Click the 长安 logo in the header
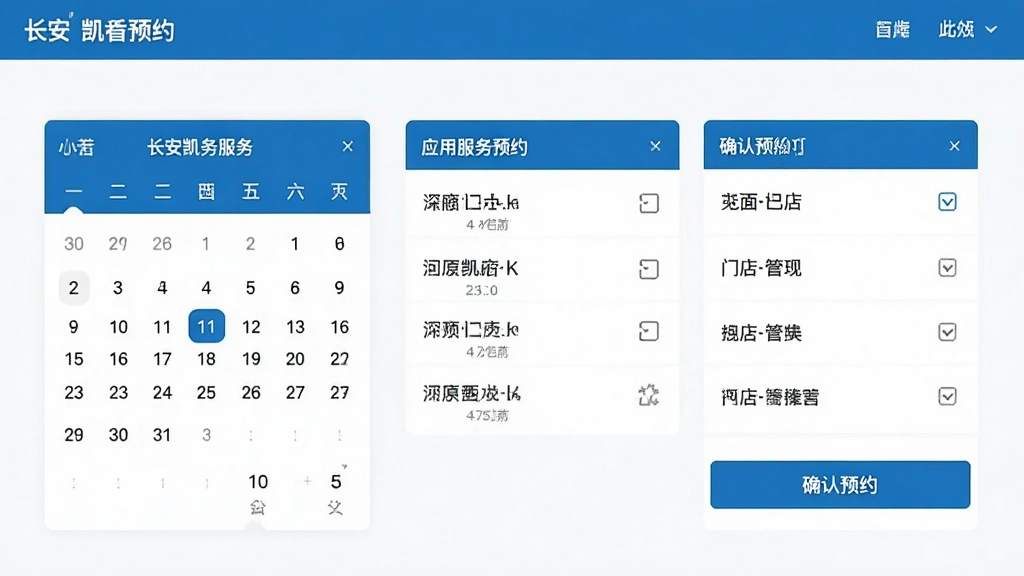 point(47,30)
